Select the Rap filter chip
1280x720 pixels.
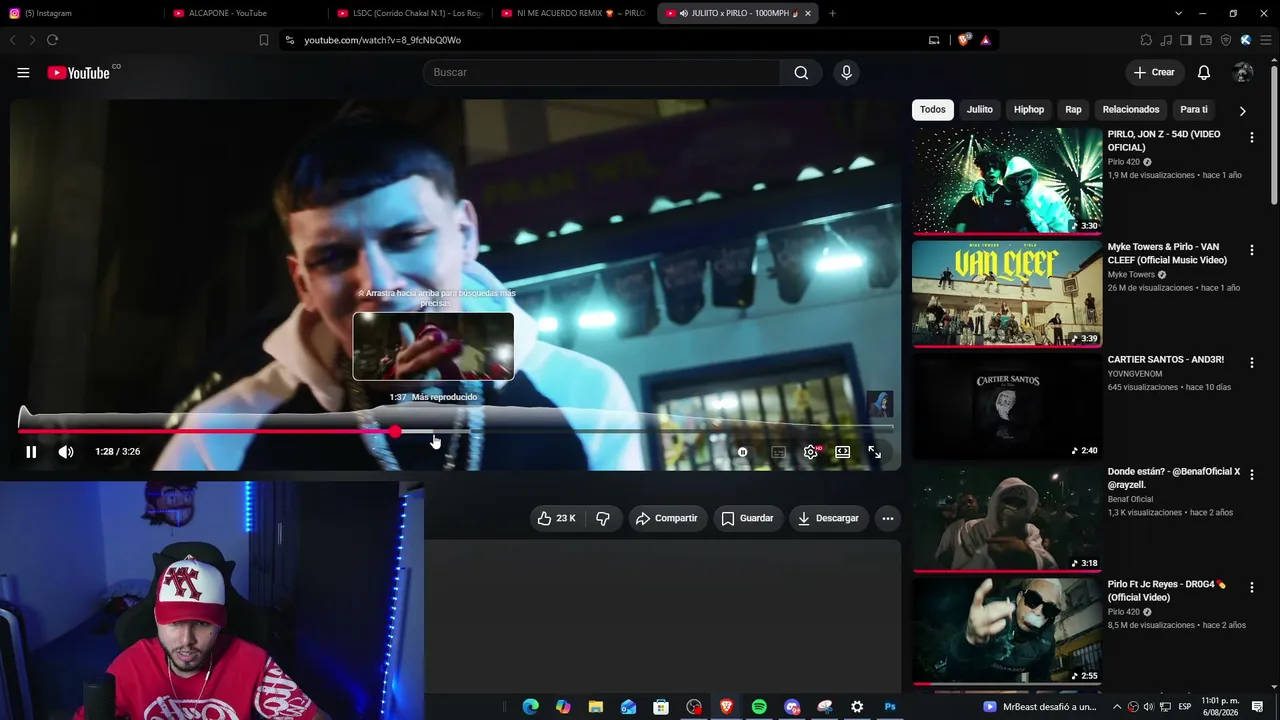pos(1073,110)
